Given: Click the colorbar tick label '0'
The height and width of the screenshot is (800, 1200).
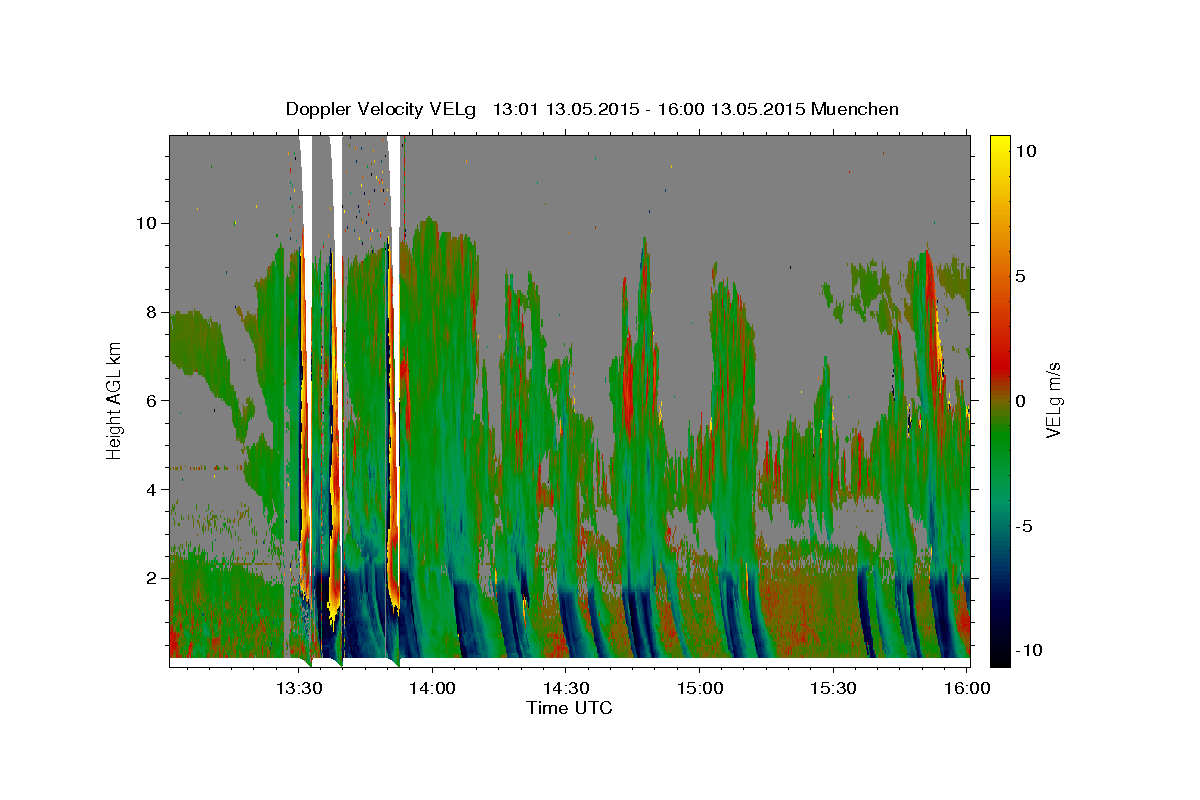Looking at the screenshot, I should [1021, 400].
